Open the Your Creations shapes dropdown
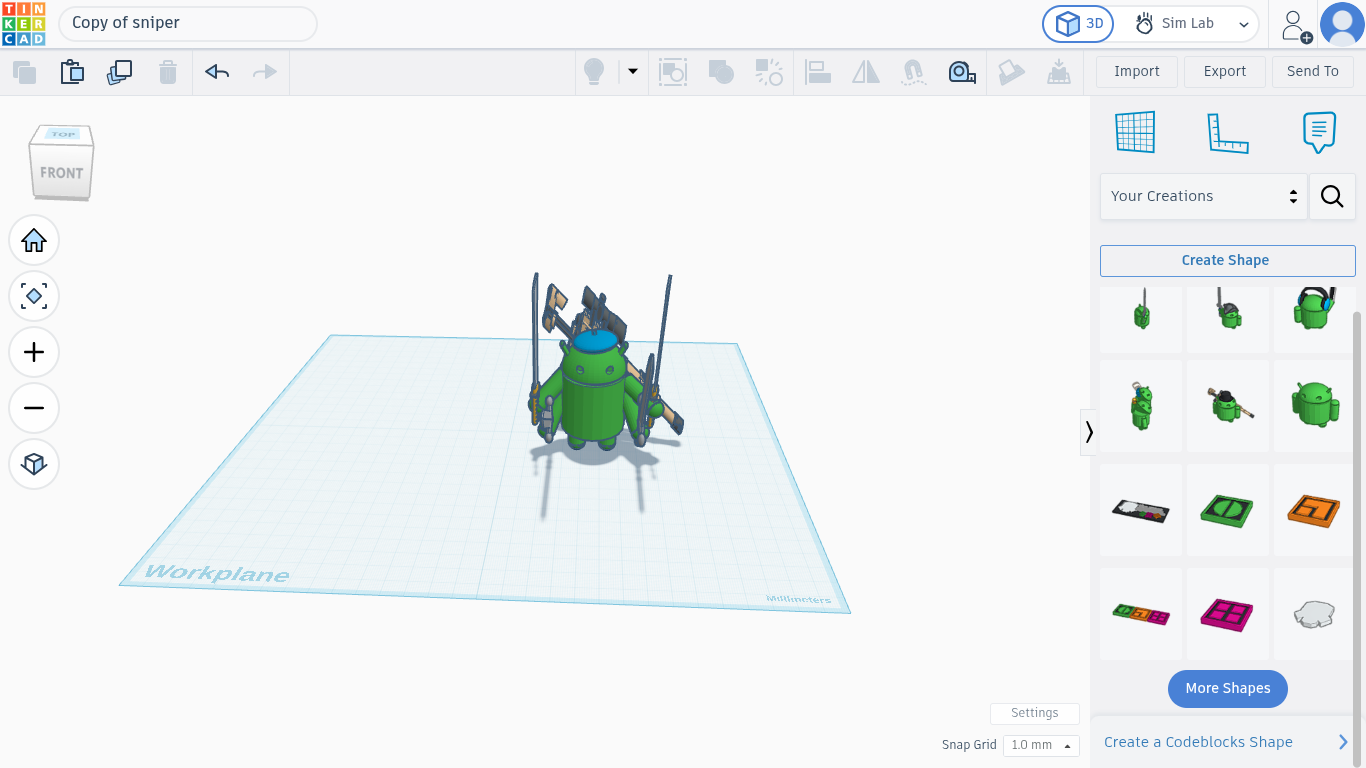1366x768 pixels. [1204, 196]
